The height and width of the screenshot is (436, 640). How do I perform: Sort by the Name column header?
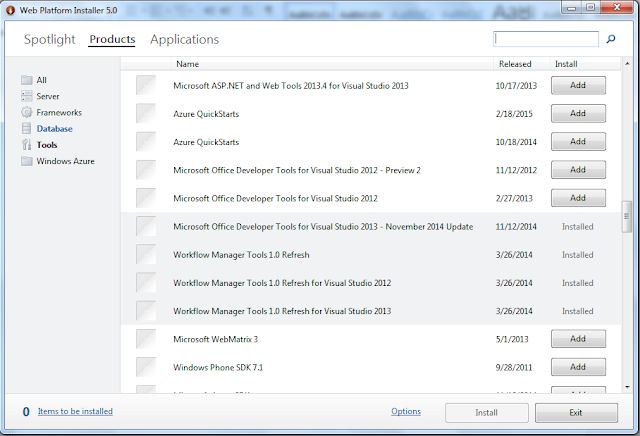187,64
